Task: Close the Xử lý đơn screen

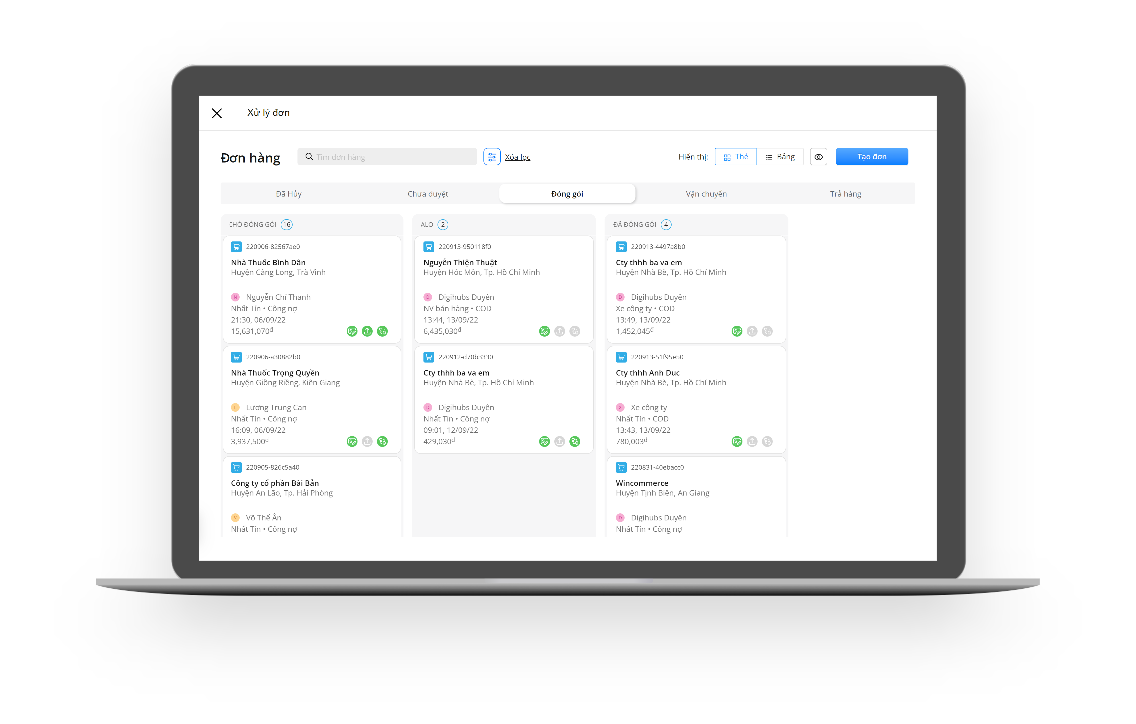Action: (x=217, y=113)
